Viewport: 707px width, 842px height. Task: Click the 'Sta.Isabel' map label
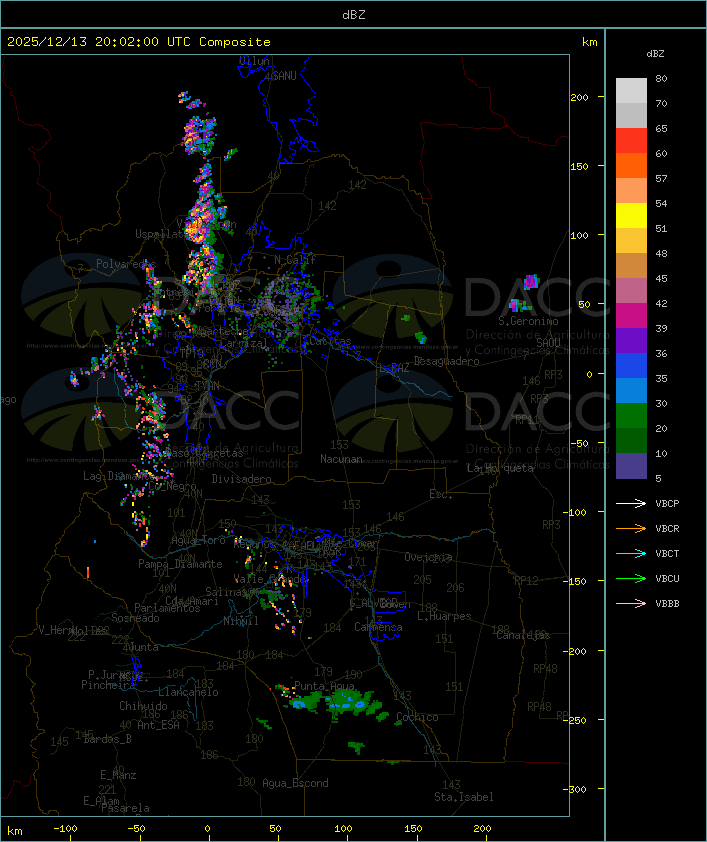coord(464,797)
